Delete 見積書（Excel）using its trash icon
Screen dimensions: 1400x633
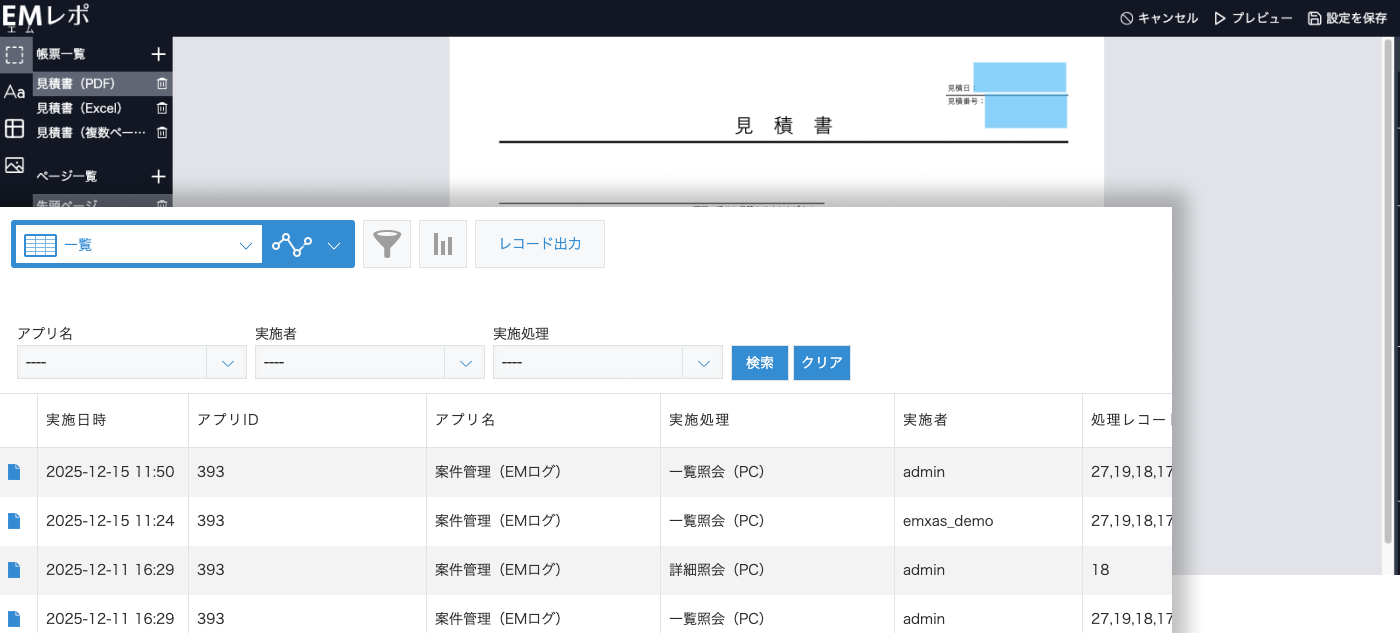(x=161, y=108)
